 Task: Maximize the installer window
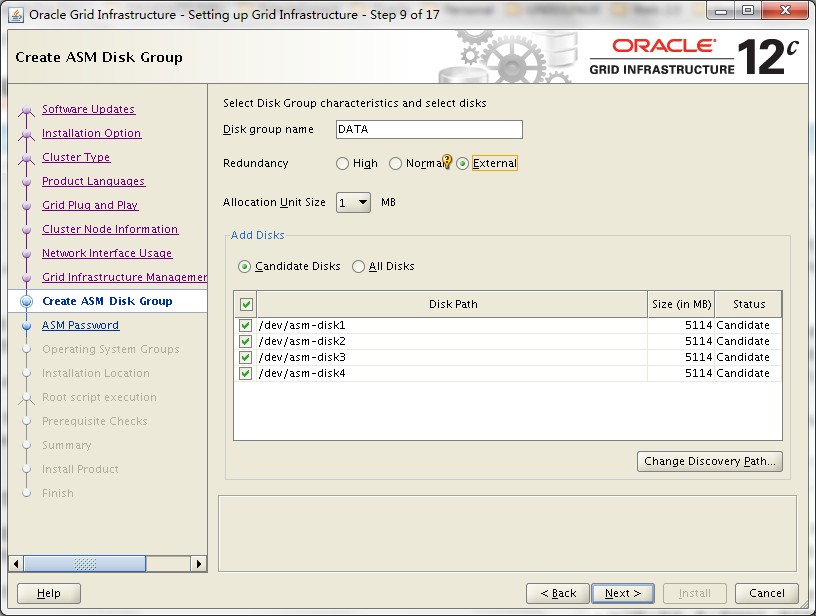pyautogui.click(x=748, y=11)
